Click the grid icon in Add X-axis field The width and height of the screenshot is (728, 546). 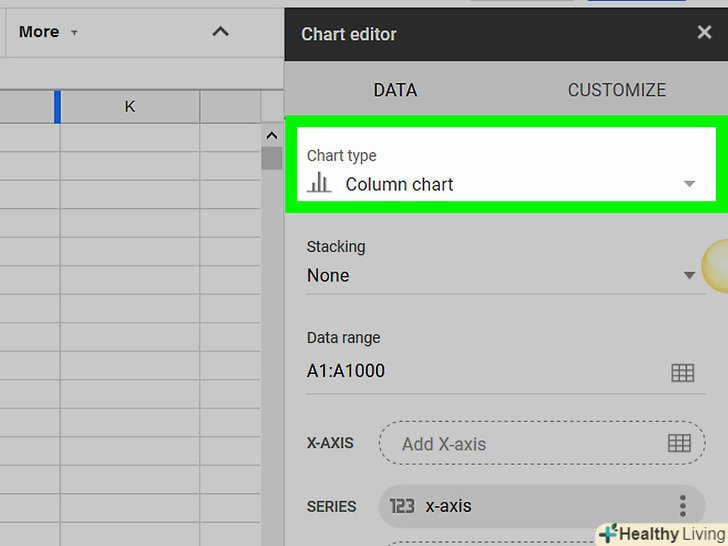coord(679,443)
